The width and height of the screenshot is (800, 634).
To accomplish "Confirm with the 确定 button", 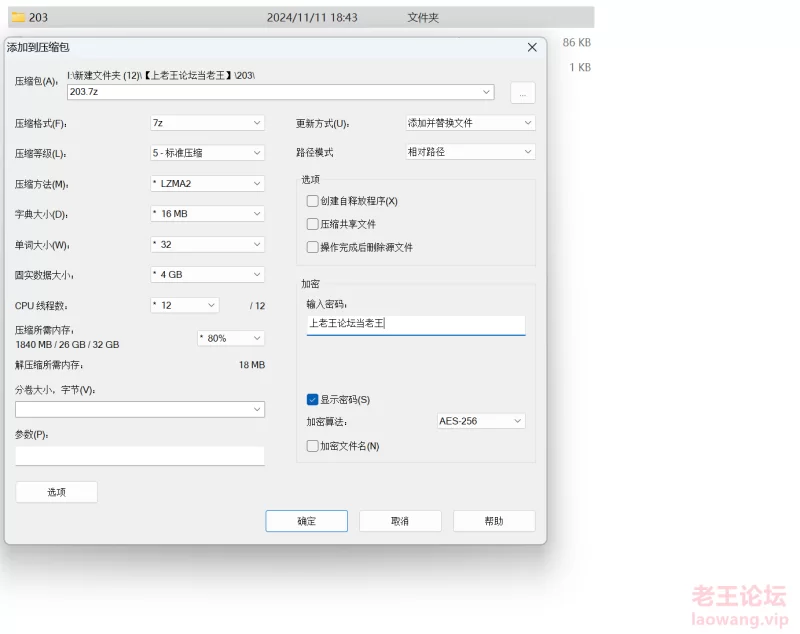I will [307, 521].
